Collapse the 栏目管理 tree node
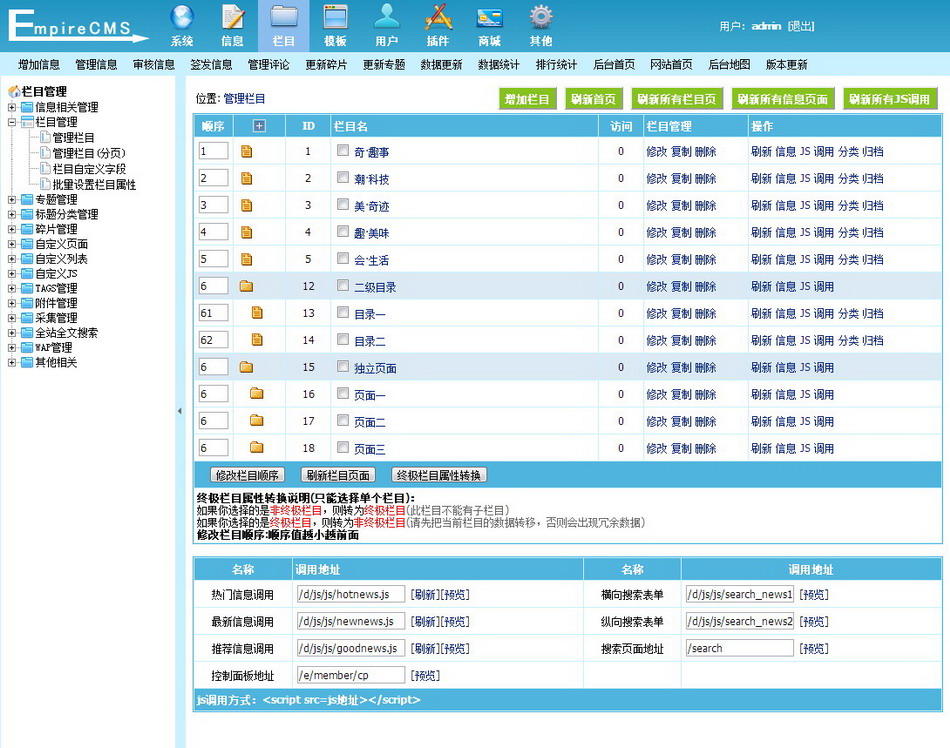 coord(12,122)
